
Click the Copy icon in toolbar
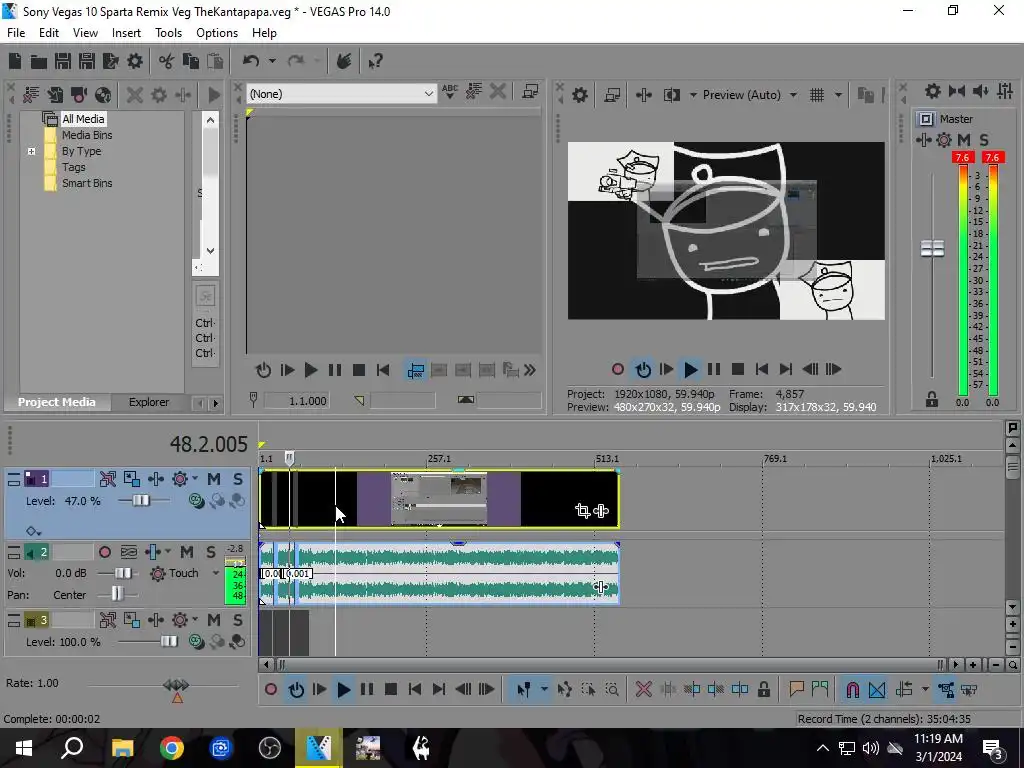tap(191, 61)
